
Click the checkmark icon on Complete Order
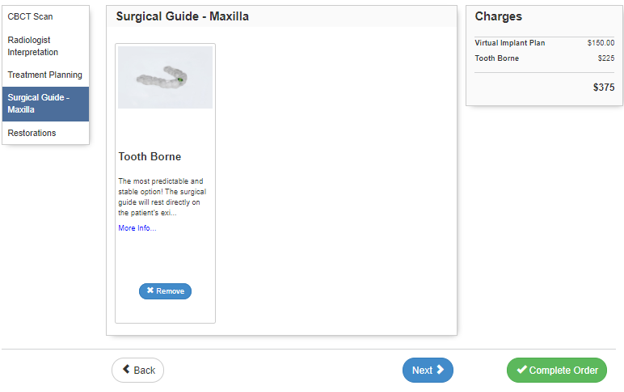point(522,369)
